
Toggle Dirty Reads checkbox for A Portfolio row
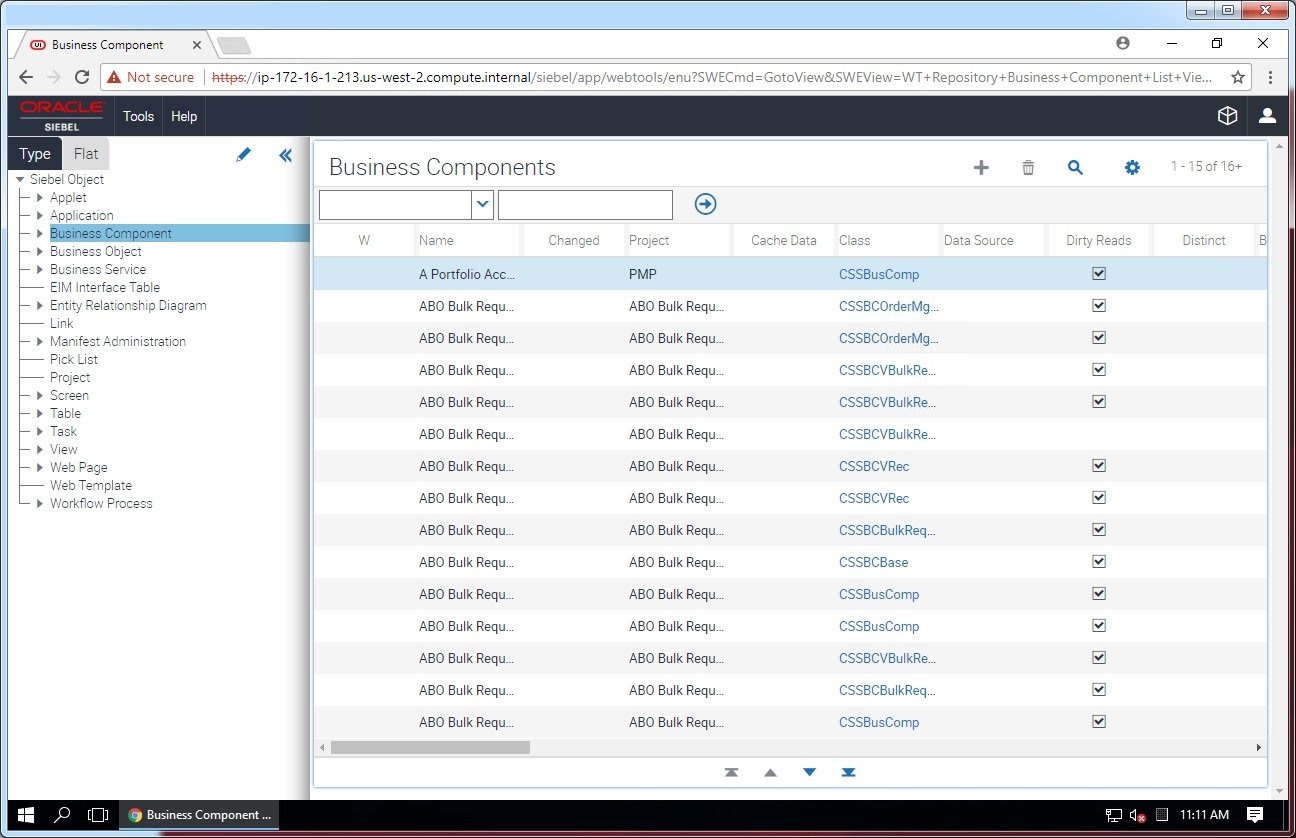(1099, 274)
